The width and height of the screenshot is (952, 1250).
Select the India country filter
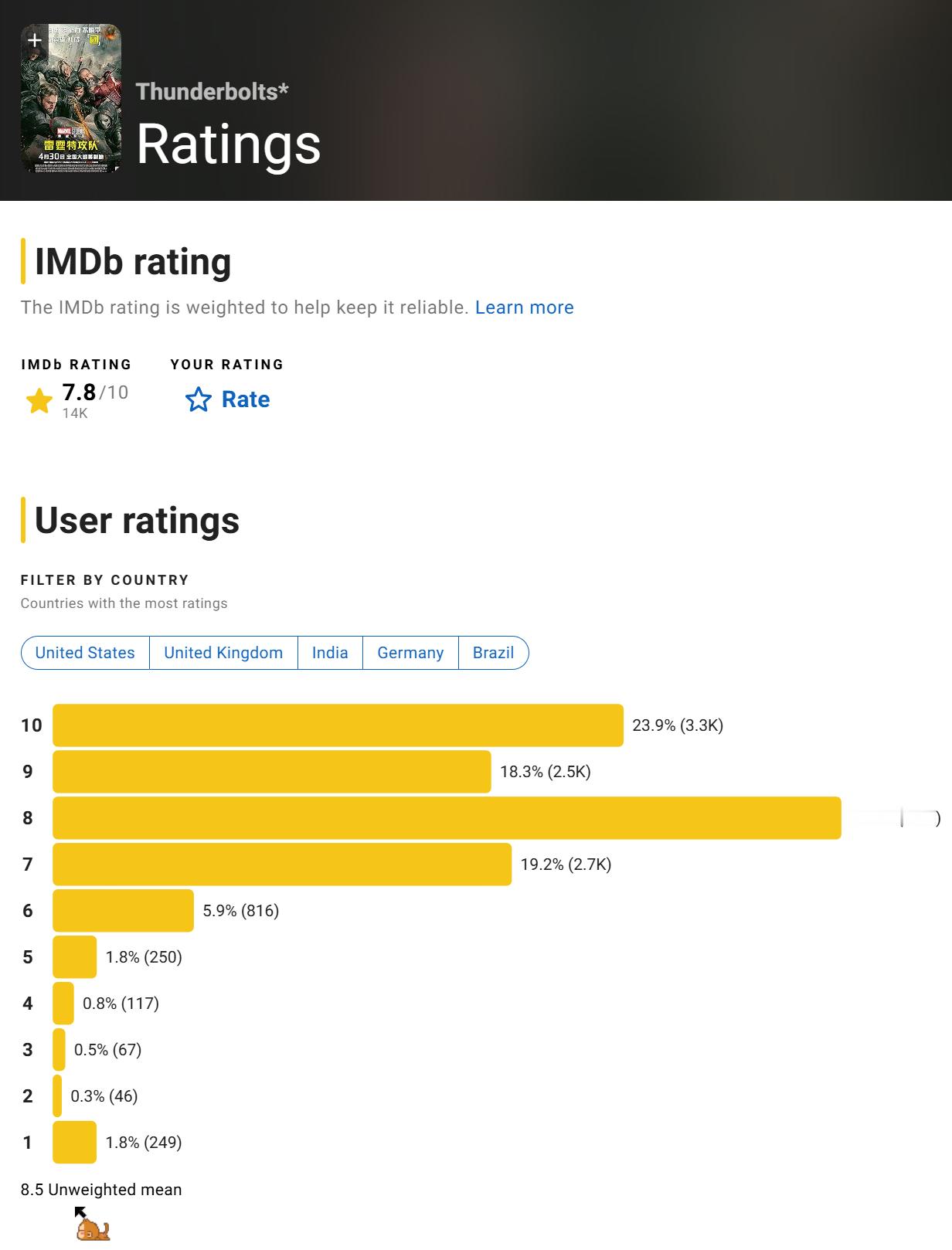tap(330, 653)
